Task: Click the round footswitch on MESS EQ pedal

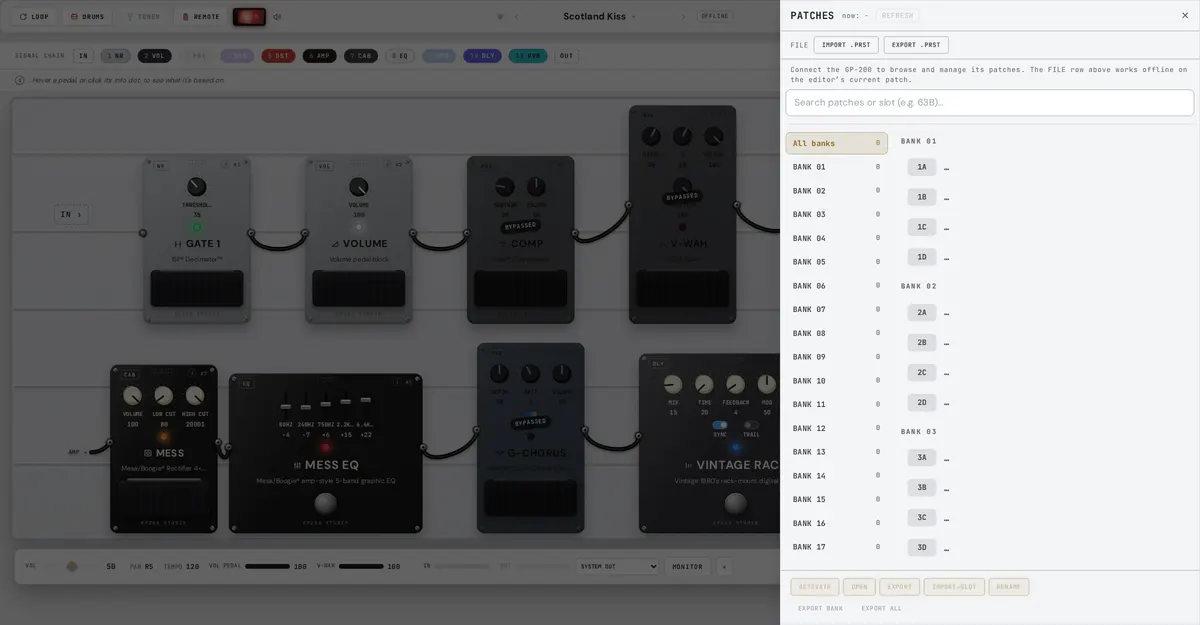Action: 325,502
